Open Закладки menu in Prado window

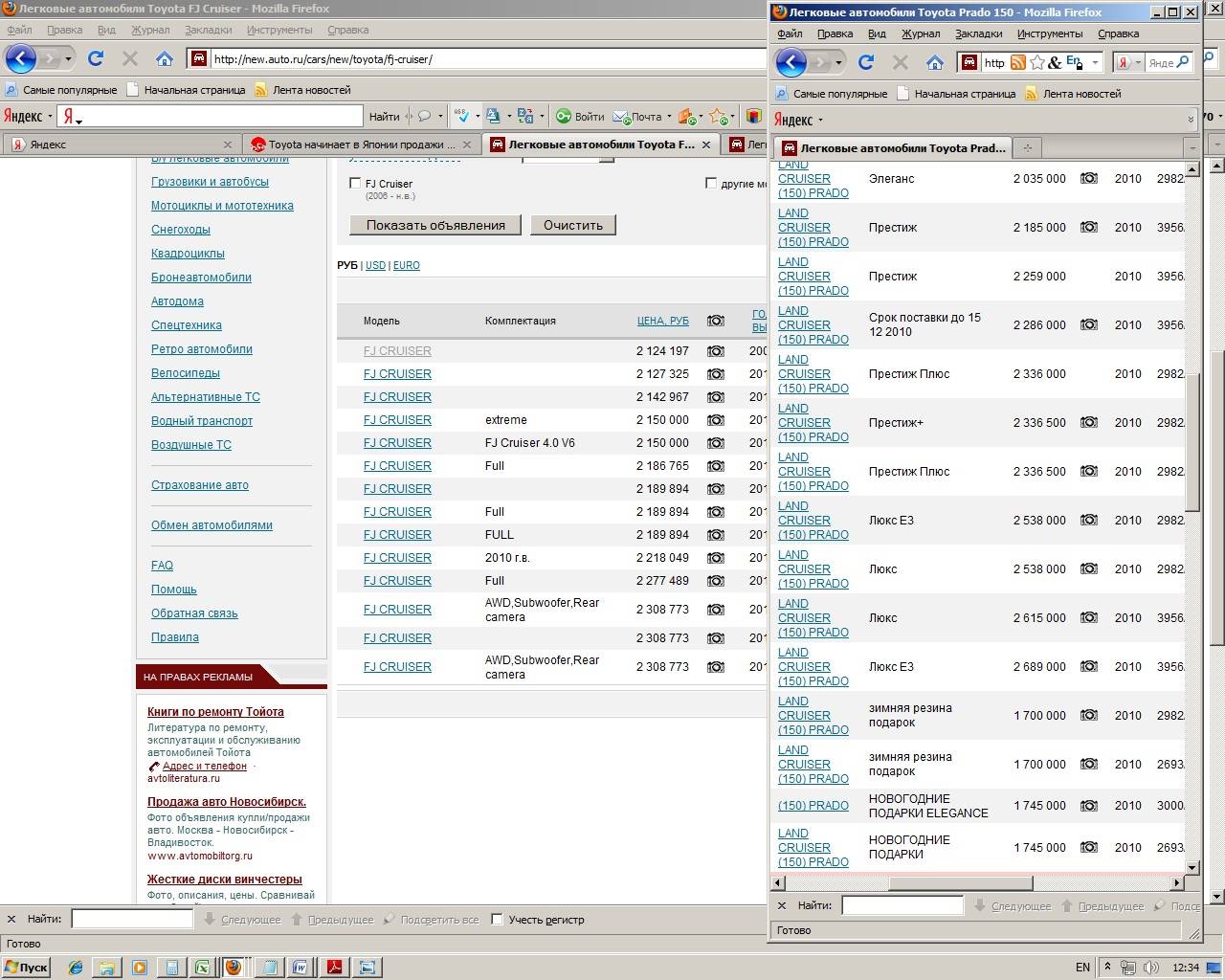[x=979, y=33]
